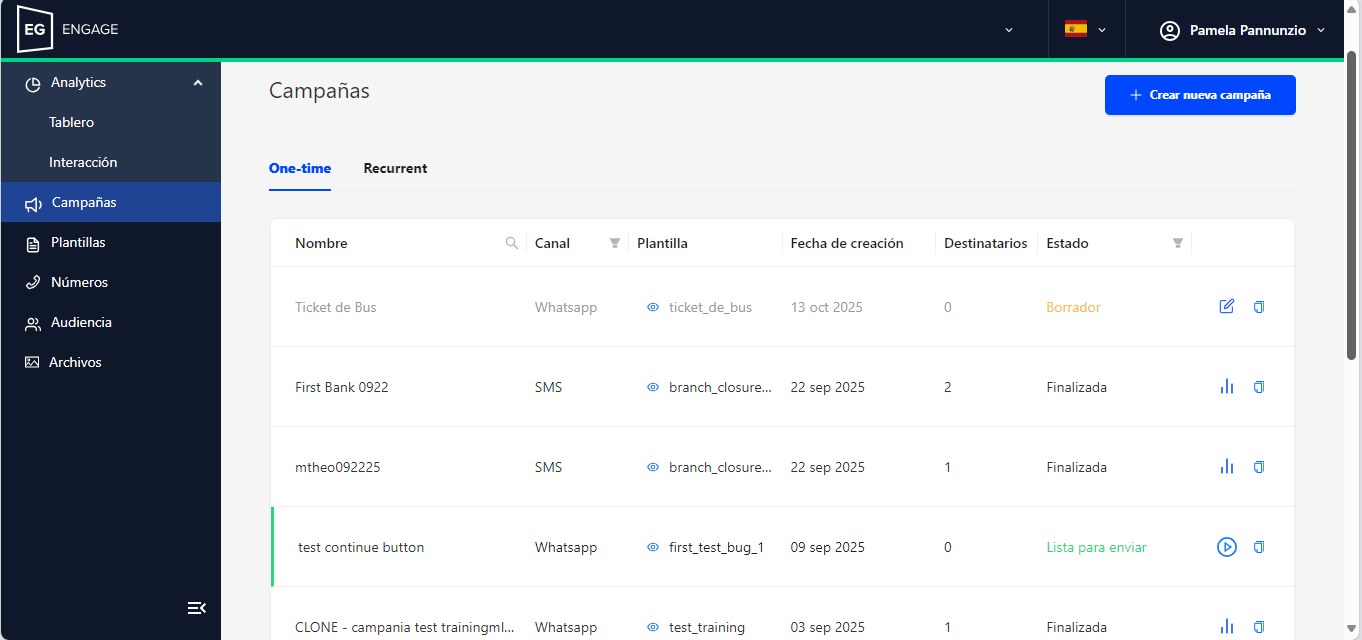Open the Tablero analytics link
1362x640 pixels.
[x=71, y=122]
